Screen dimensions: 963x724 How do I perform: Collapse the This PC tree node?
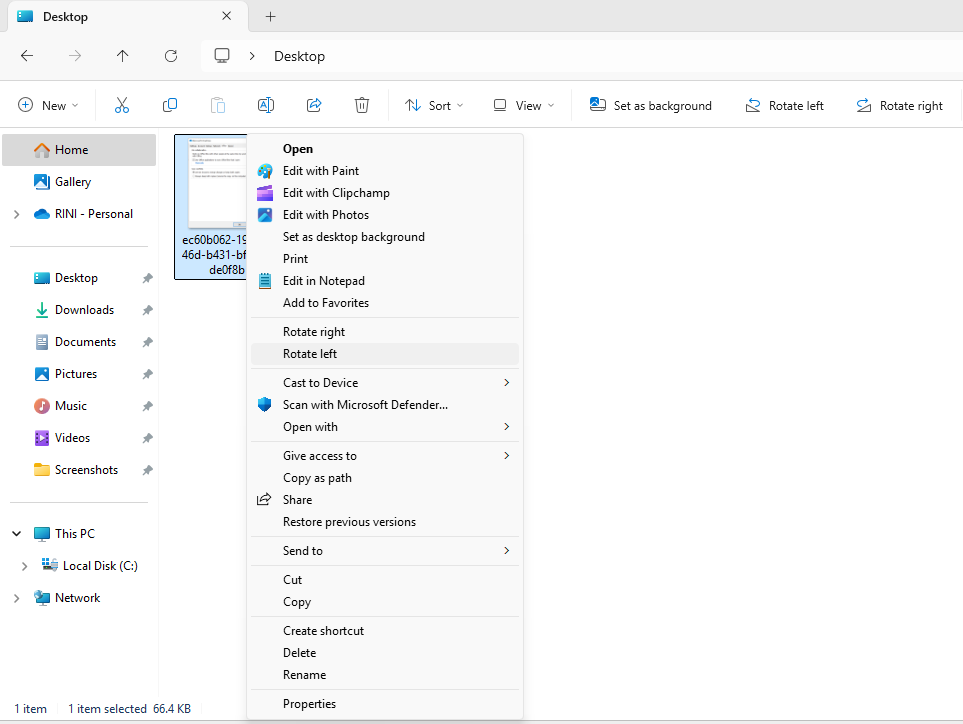coord(16,534)
